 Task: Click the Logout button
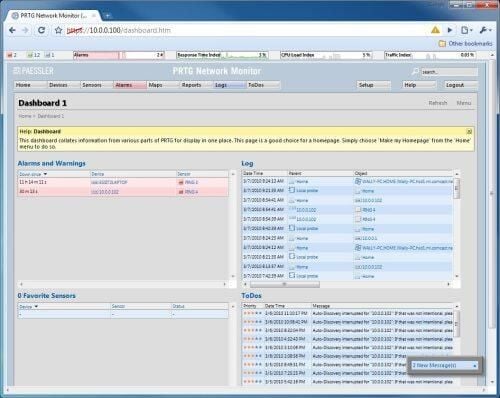point(461,85)
